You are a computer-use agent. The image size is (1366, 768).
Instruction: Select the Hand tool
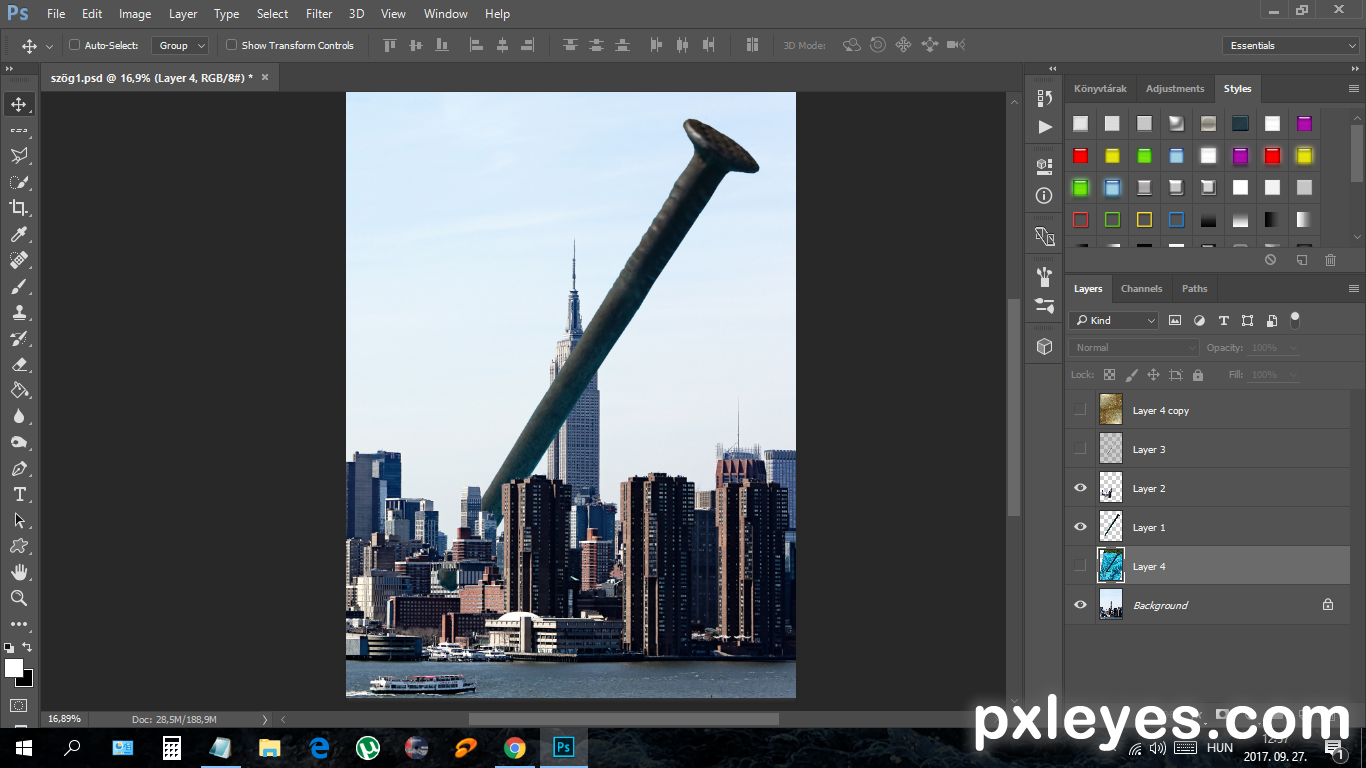point(18,572)
